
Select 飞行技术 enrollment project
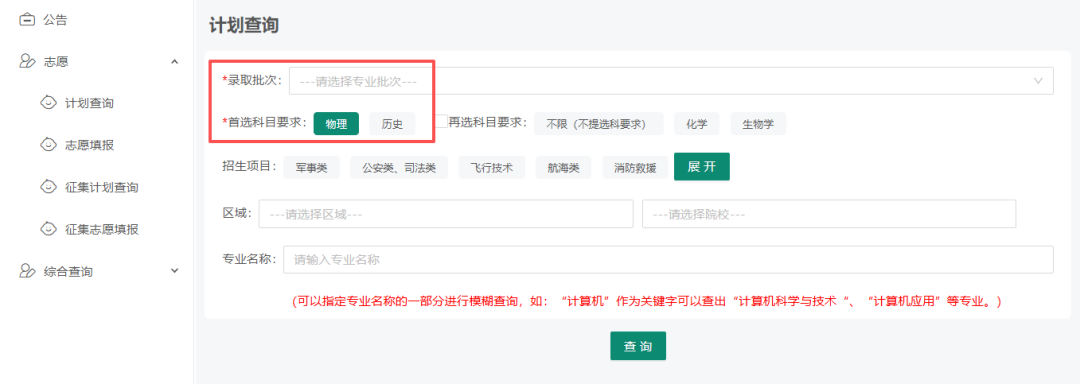tap(492, 167)
